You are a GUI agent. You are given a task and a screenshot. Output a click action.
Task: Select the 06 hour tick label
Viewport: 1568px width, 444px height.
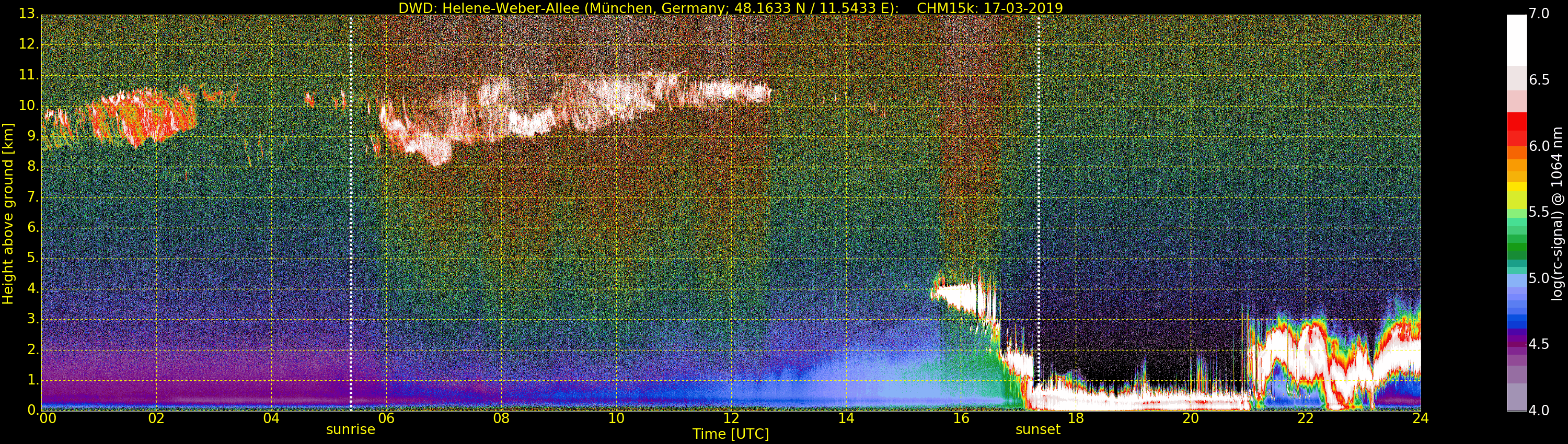click(386, 418)
